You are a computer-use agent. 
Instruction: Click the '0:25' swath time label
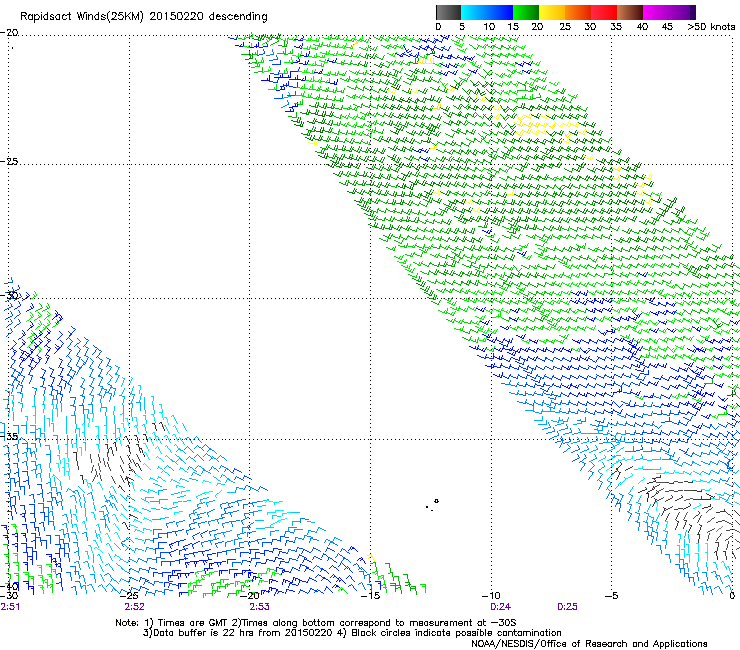tap(567, 607)
